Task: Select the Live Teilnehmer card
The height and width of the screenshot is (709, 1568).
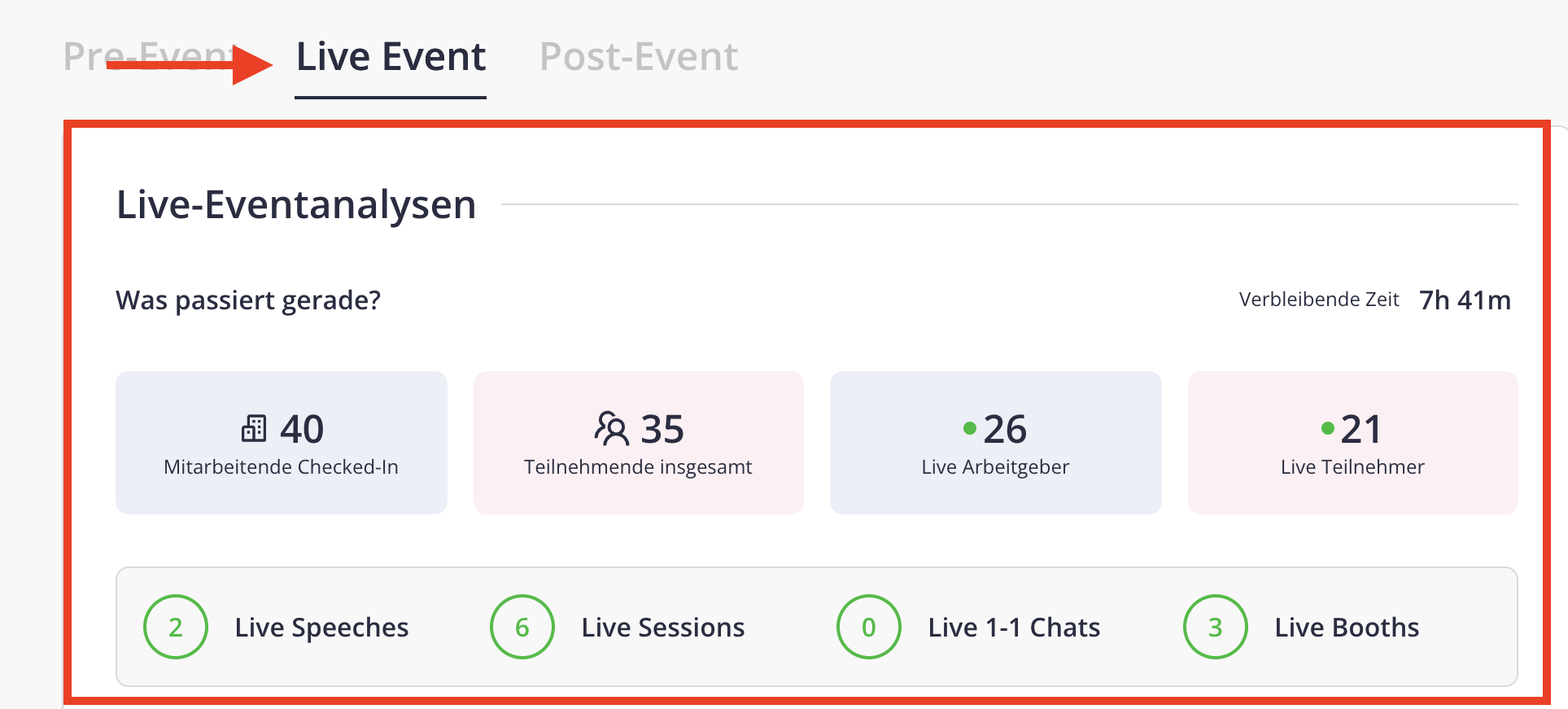Action: 1353,443
